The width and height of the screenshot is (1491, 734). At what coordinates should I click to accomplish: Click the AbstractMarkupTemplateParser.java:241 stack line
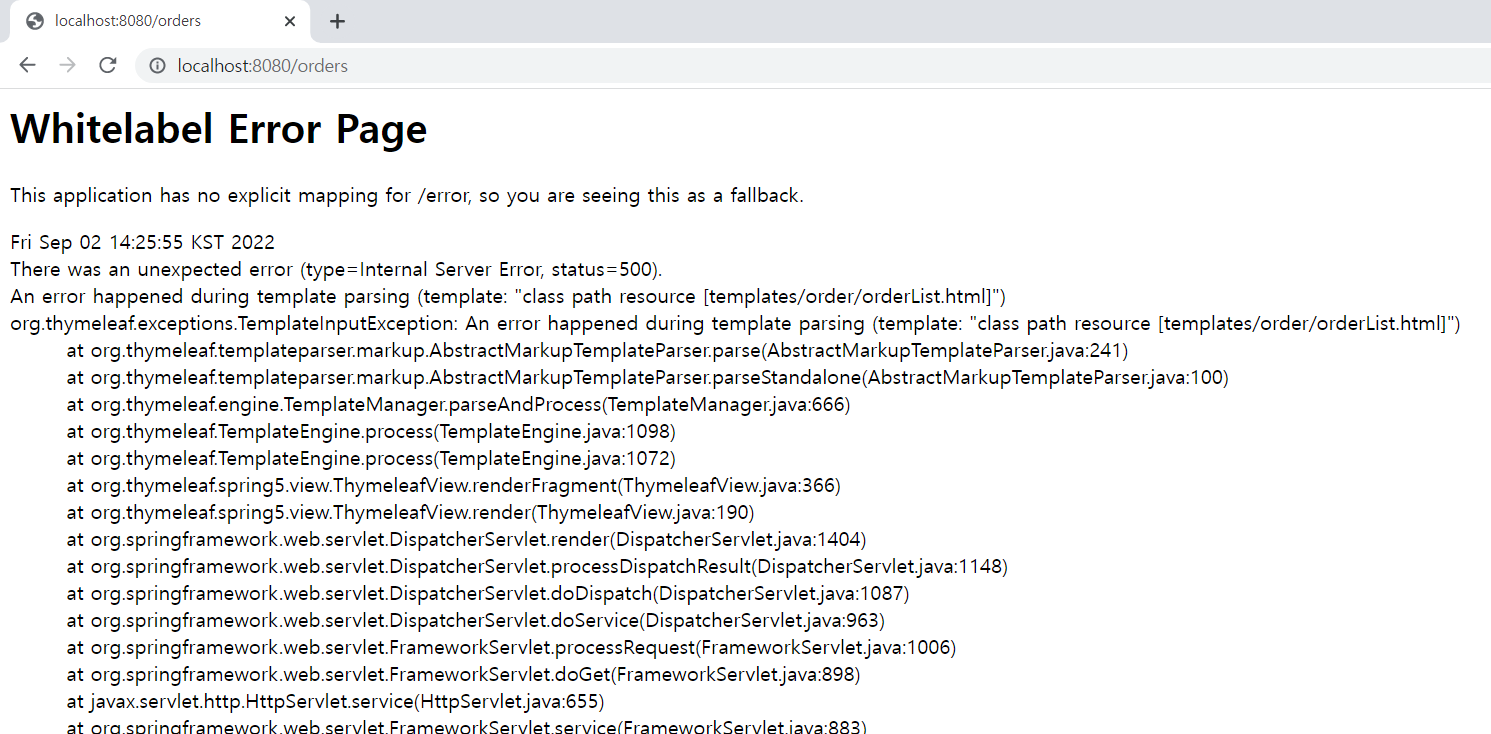[597, 351]
